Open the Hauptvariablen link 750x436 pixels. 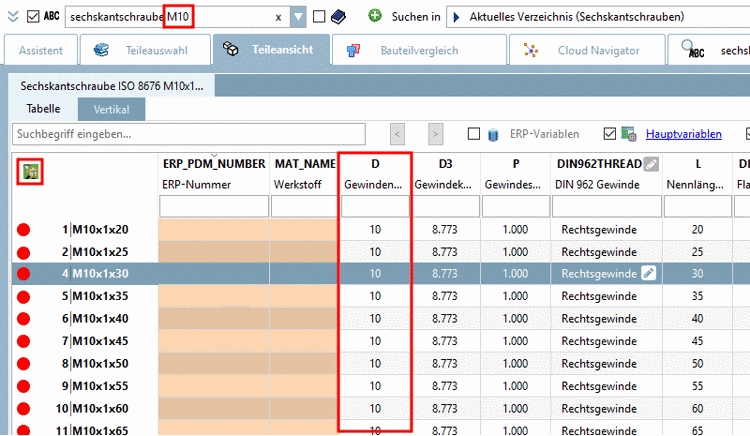(x=684, y=134)
